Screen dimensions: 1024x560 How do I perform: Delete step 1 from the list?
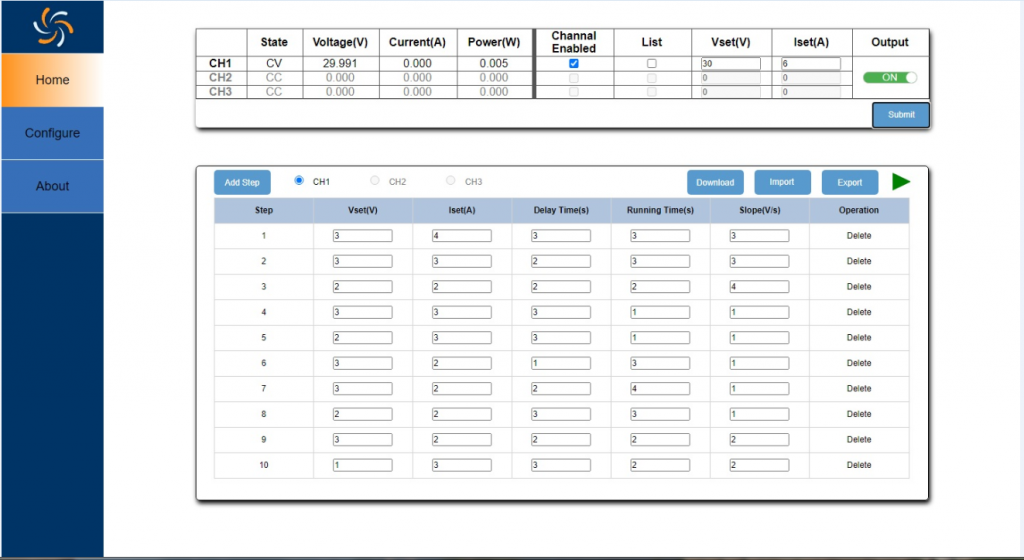[x=858, y=236]
